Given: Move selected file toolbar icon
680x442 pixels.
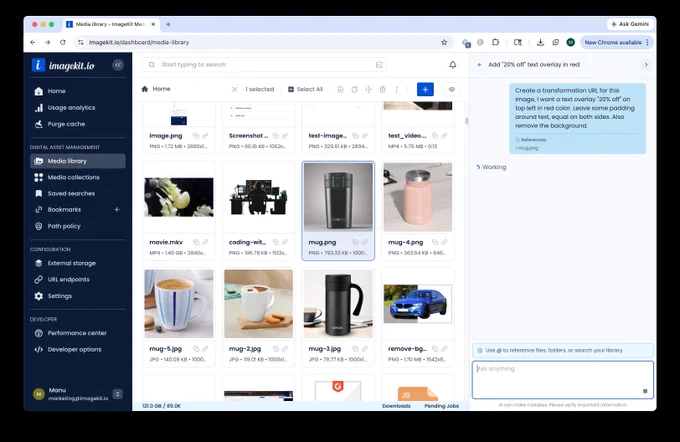Looking at the screenshot, I should pyautogui.click(x=368, y=89).
